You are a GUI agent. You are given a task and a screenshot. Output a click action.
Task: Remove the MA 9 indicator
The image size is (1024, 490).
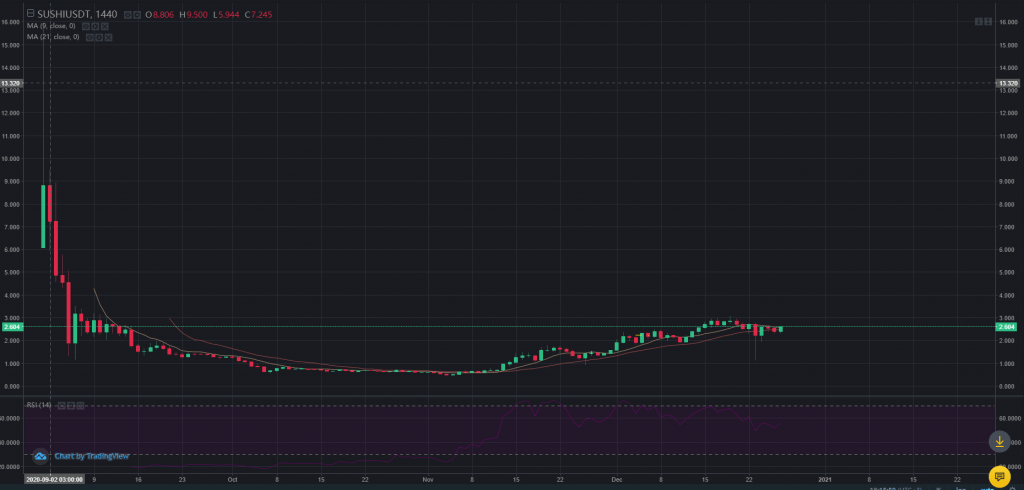pyautogui.click(x=104, y=26)
